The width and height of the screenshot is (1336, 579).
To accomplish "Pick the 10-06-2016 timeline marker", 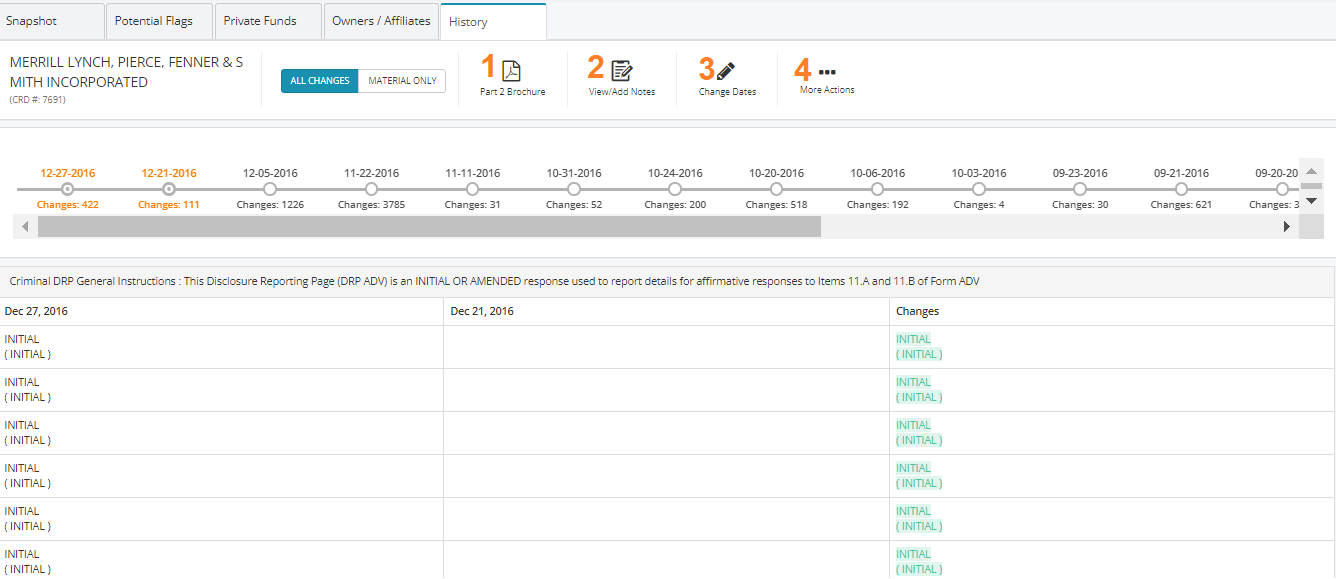I will 878,189.
